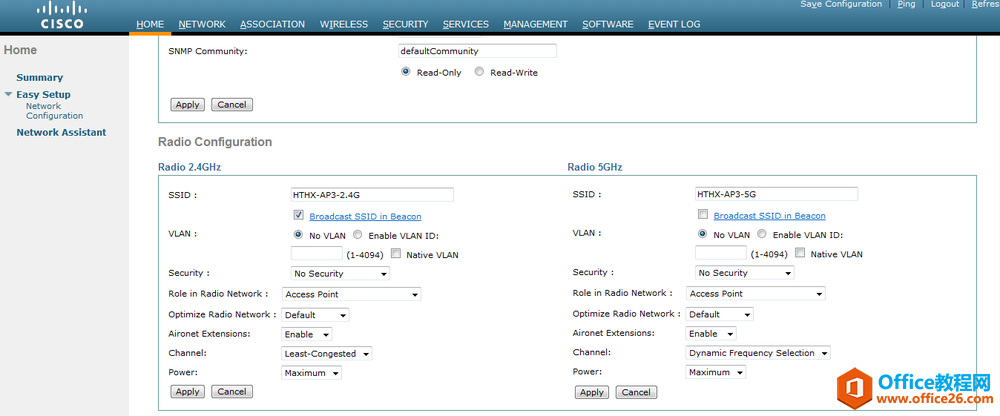Open the HOME tab

[x=150, y=24]
